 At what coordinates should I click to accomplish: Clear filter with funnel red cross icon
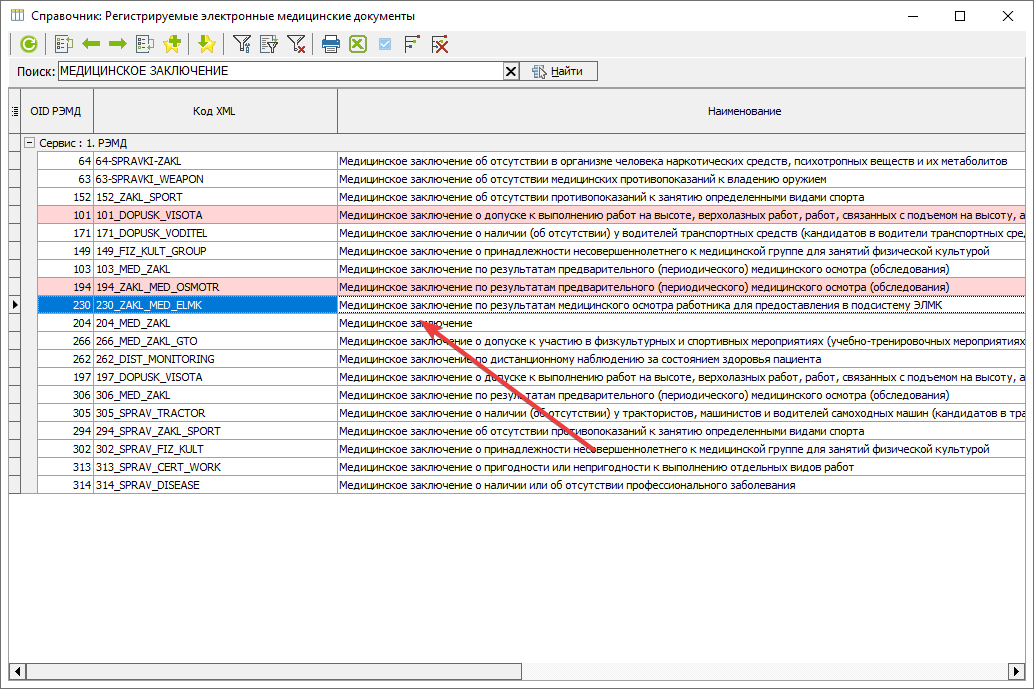(x=296, y=44)
